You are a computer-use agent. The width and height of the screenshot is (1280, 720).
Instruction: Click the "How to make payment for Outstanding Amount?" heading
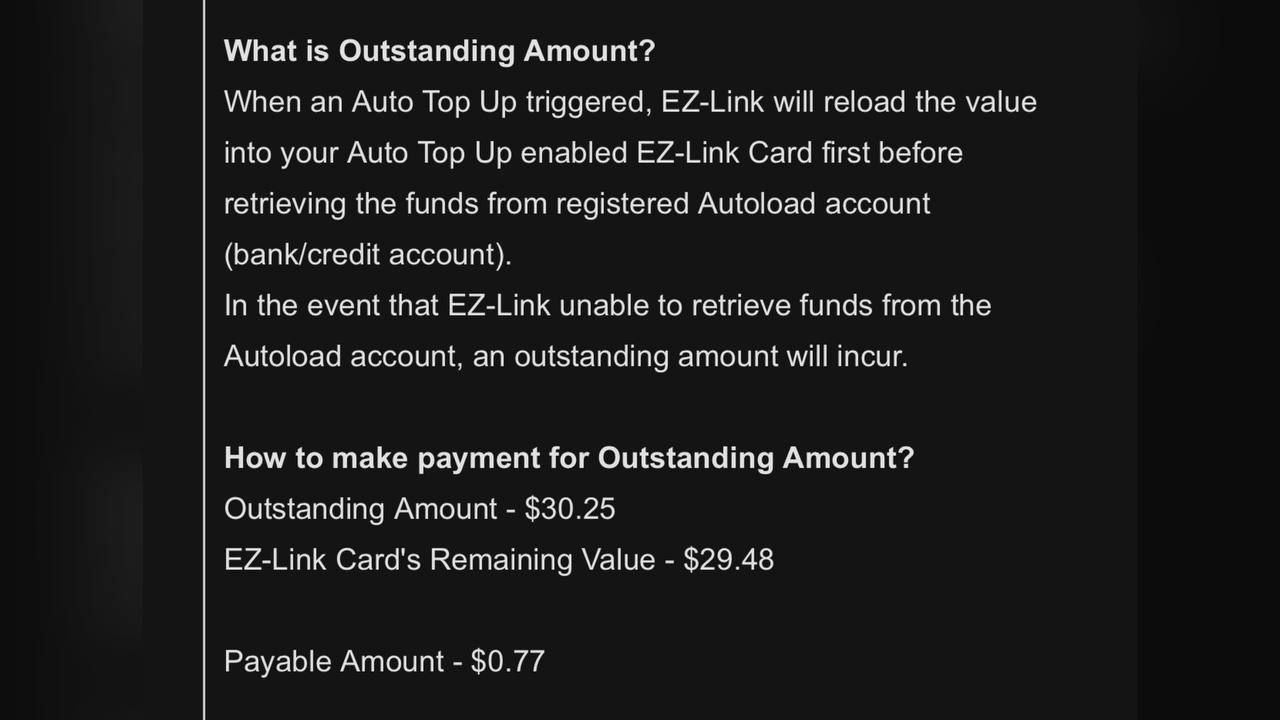tap(569, 458)
